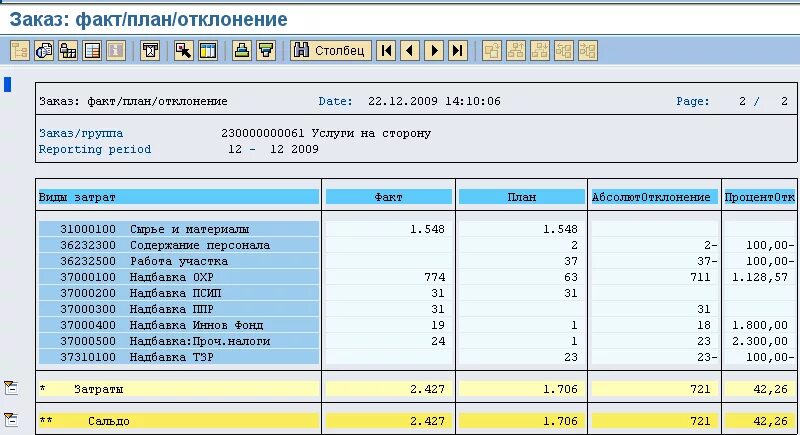Click the hierarchy tree toolbar icon
800x435 pixels.
coord(20,50)
